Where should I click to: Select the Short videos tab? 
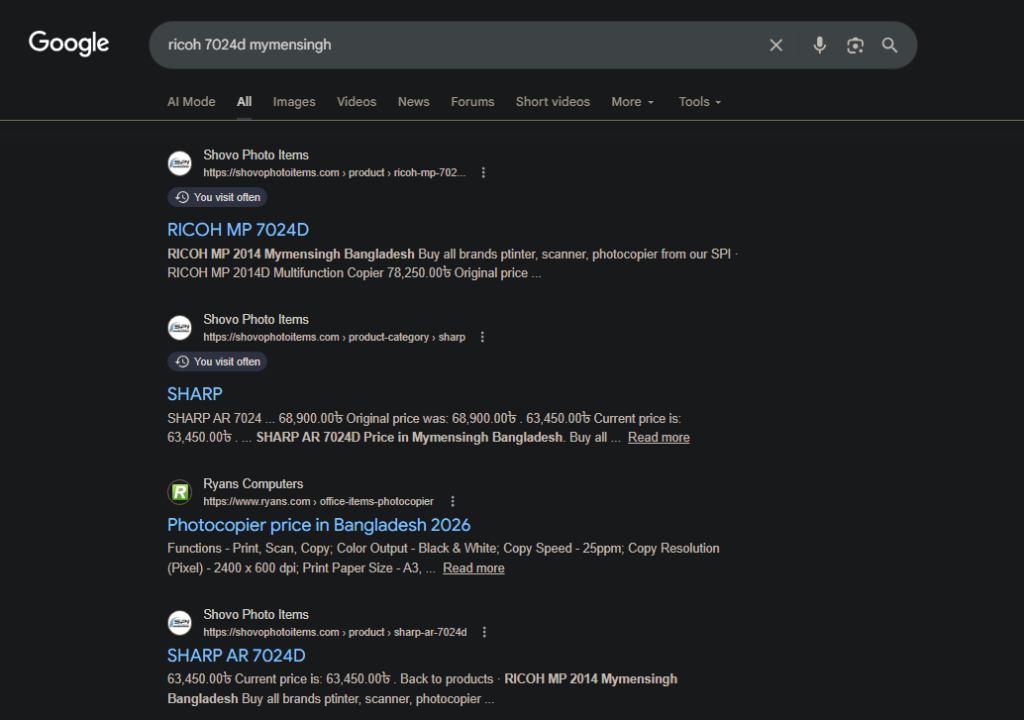tap(552, 102)
